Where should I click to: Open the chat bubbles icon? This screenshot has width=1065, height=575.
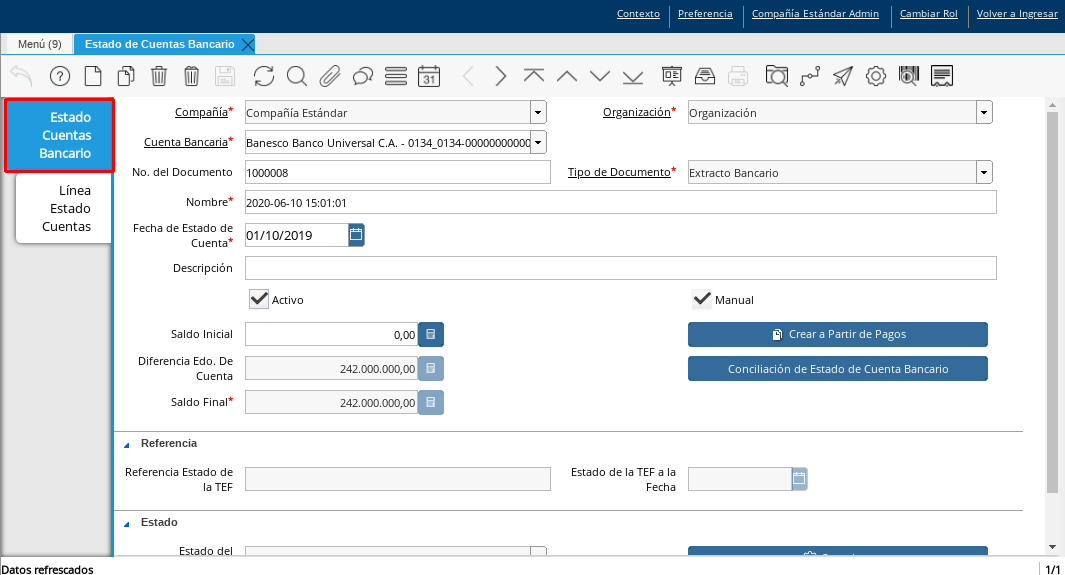click(x=363, y=76)
